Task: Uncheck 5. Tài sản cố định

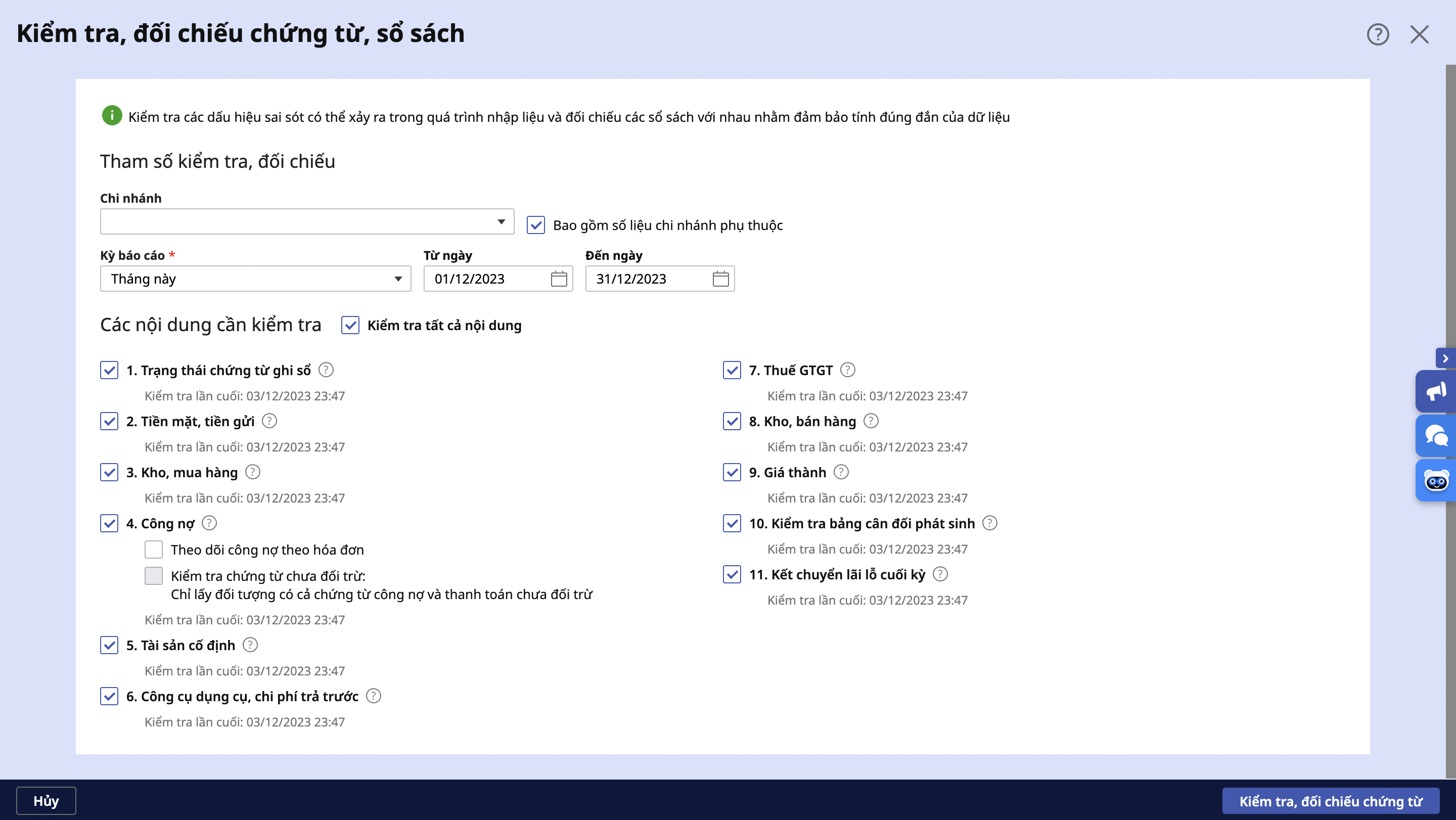Action: click(109, 645)
